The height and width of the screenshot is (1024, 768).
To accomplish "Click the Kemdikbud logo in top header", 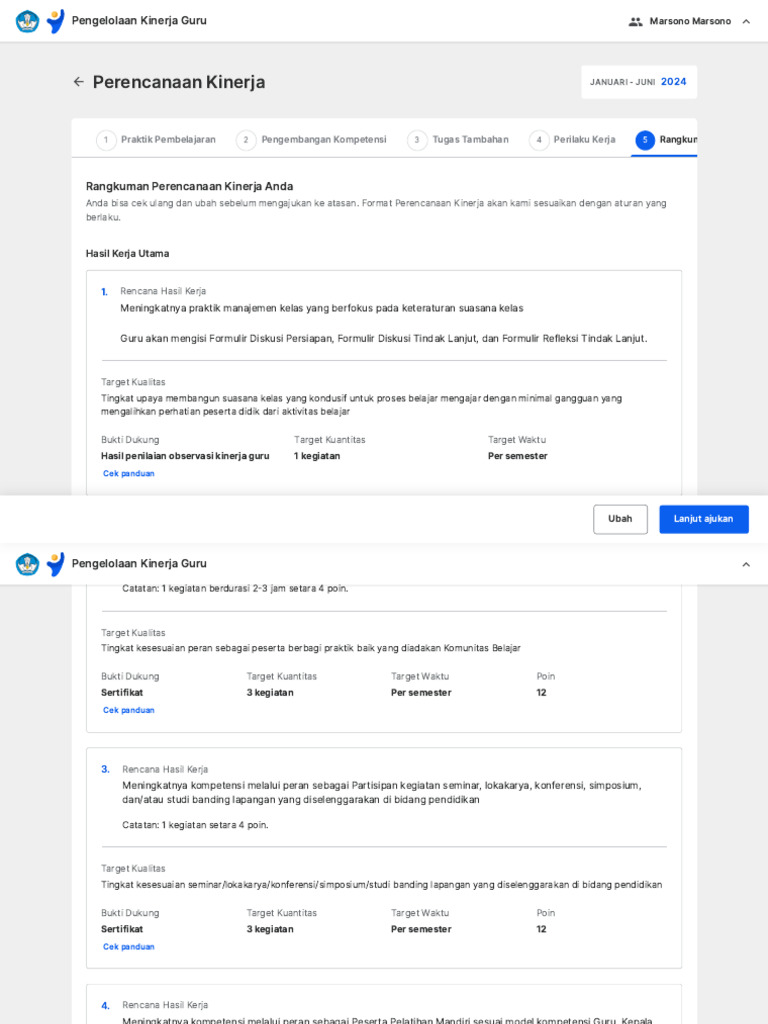I will (27, 21).
